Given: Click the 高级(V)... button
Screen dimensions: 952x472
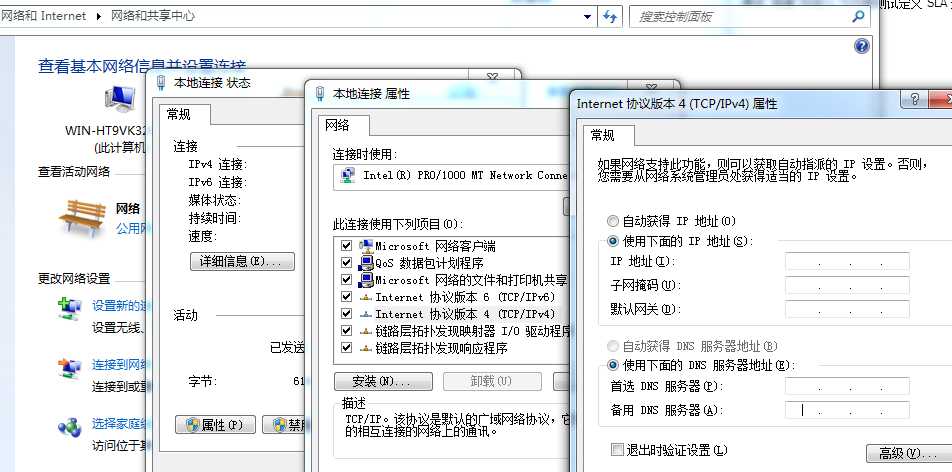Looking at the screenshot, I should coord(908,454).
